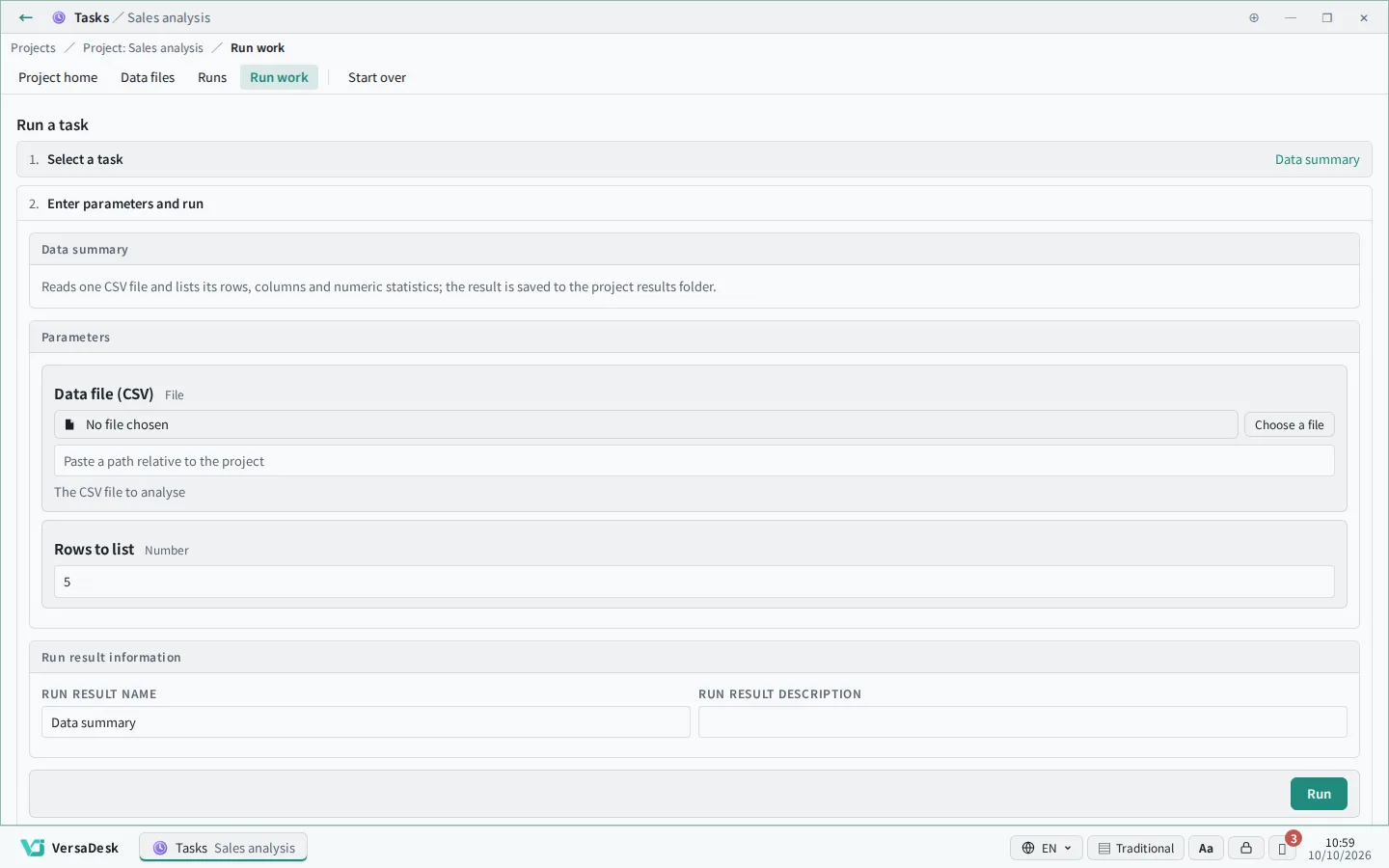The height and width of the screenshot is (868, 1389).
Task: Click the Rows to list label
Action: pos(95,549)
